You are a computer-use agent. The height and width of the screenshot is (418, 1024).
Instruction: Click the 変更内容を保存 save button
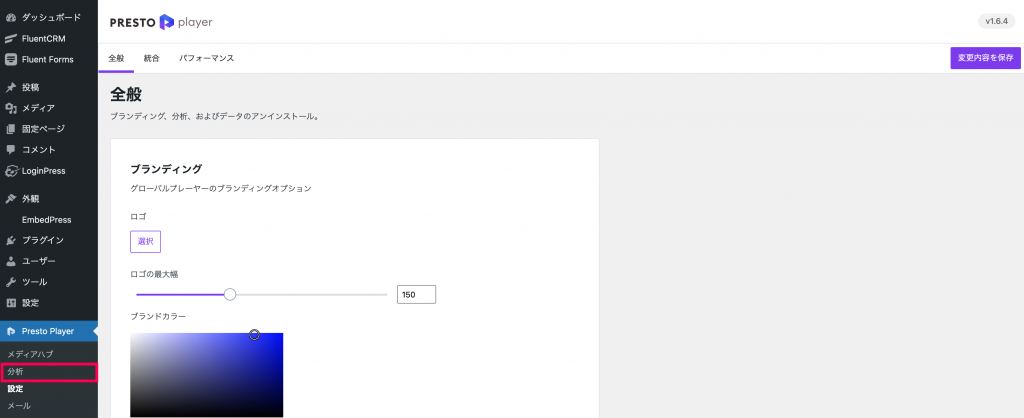[x=985, y=58]
